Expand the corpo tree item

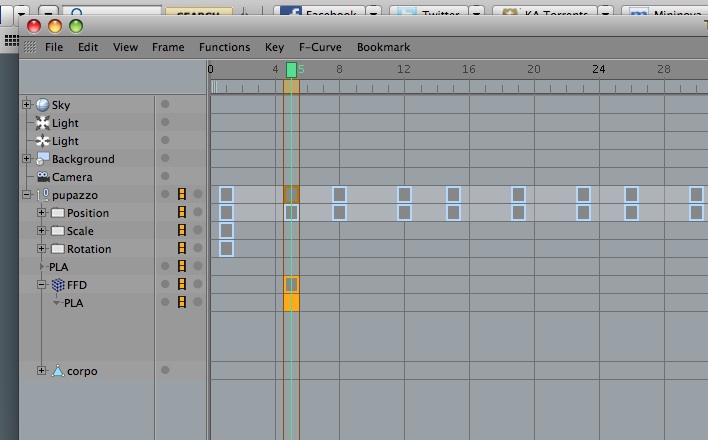click(42, 370)
